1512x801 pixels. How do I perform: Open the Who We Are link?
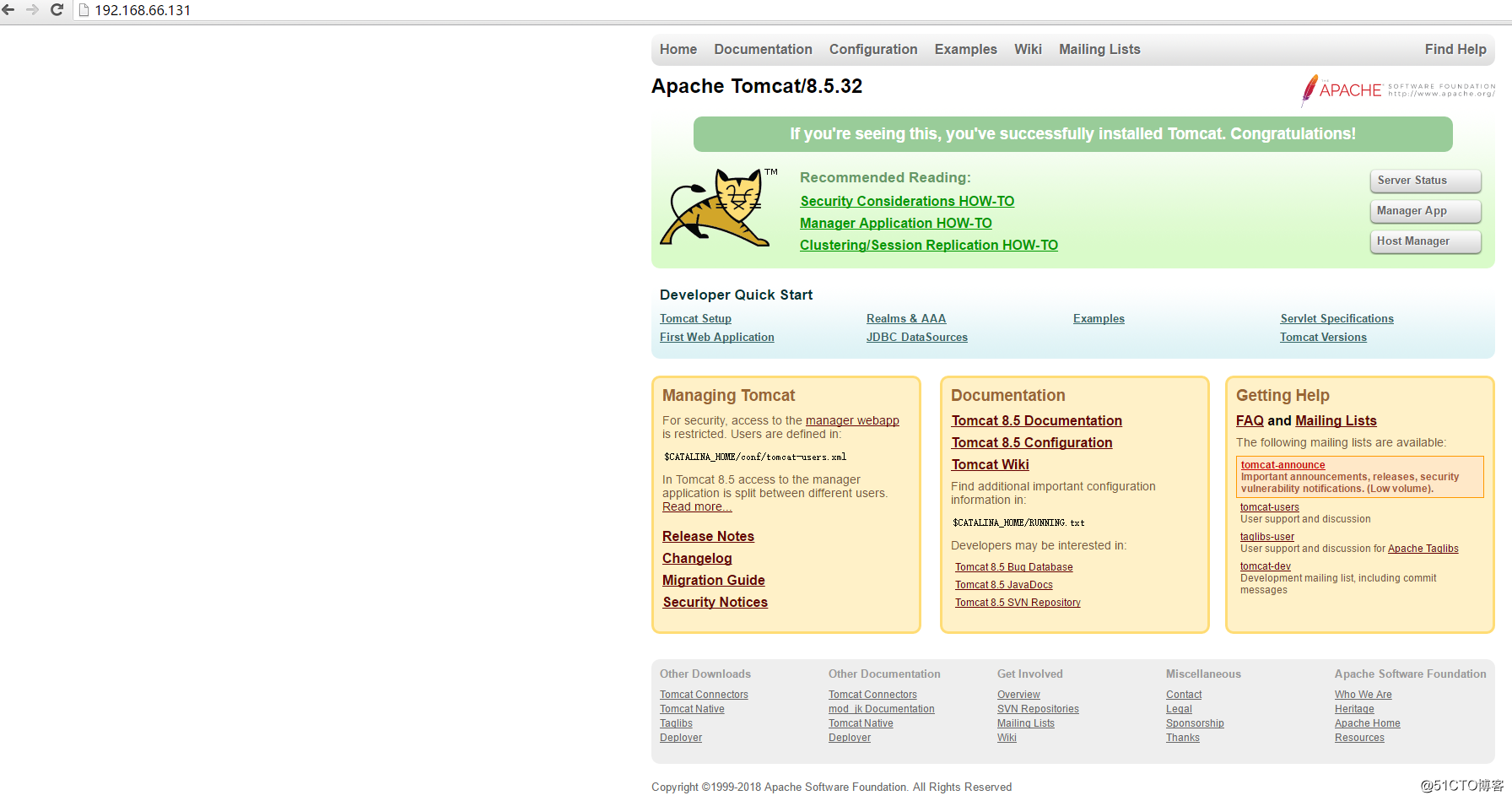click(x=1363, y=695)
